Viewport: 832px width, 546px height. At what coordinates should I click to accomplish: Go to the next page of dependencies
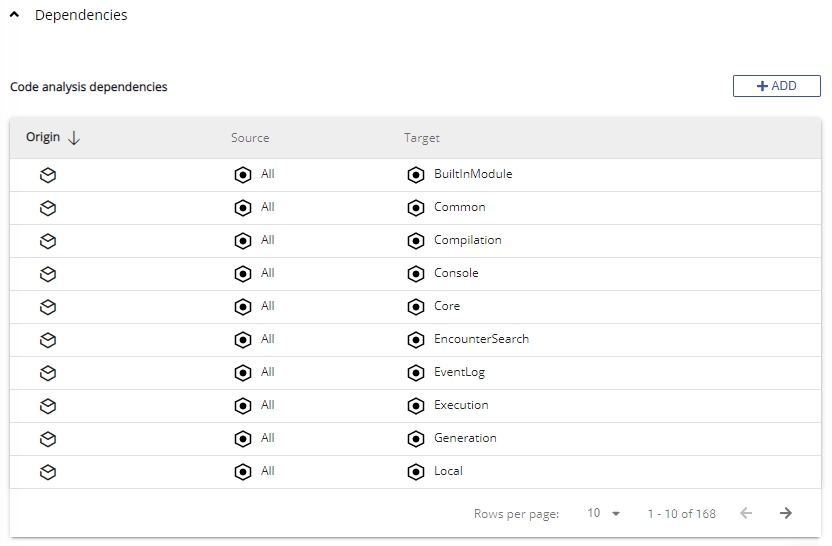point(786,513)
